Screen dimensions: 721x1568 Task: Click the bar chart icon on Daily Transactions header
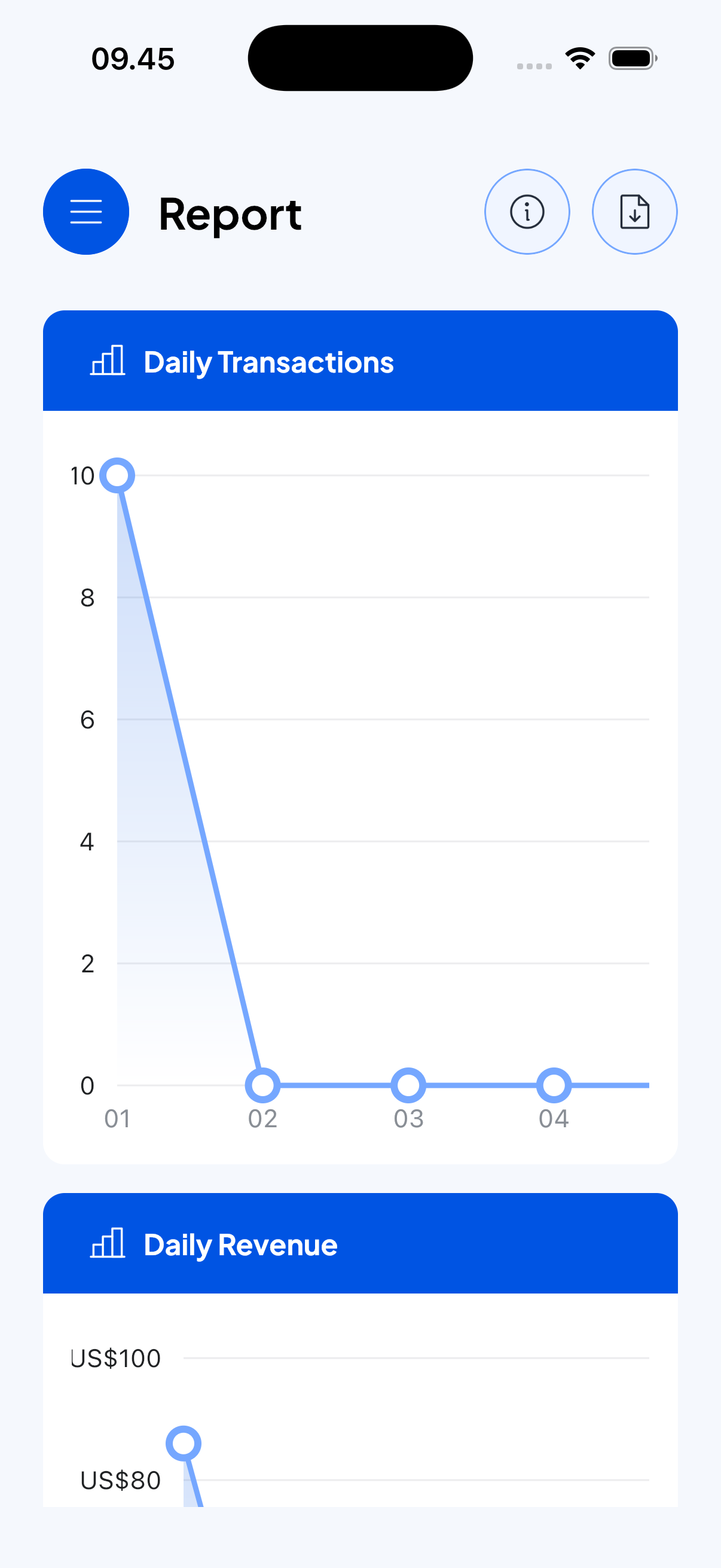[x=108, y=361]
